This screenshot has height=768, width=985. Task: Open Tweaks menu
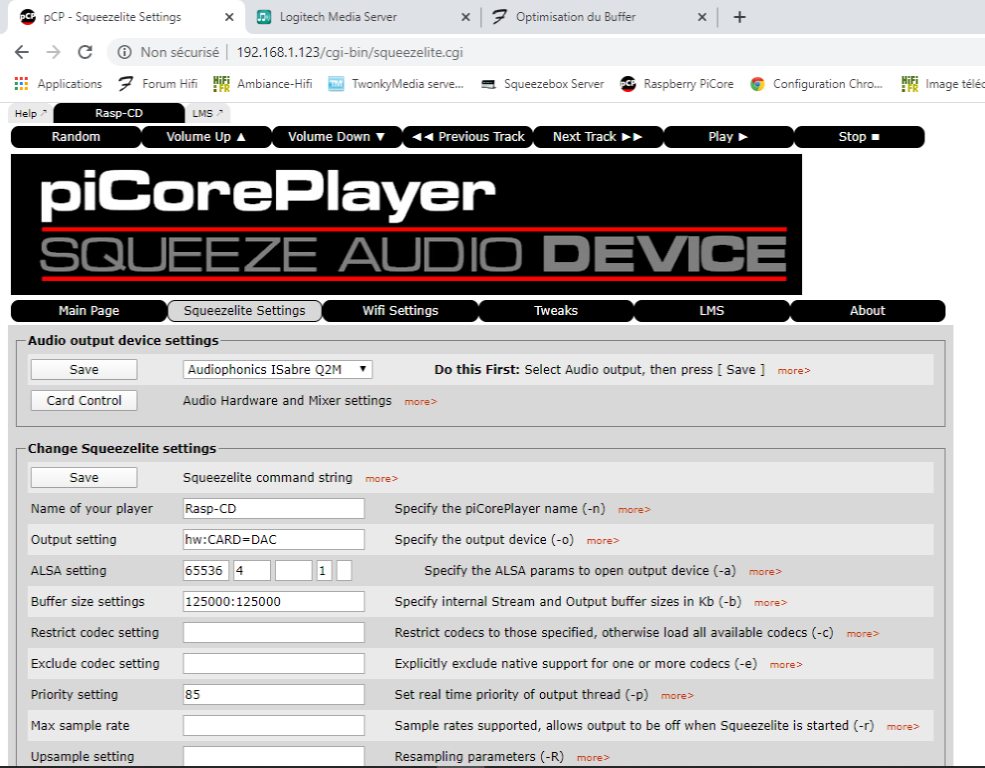pyautogui.click(x=557, y=311)
